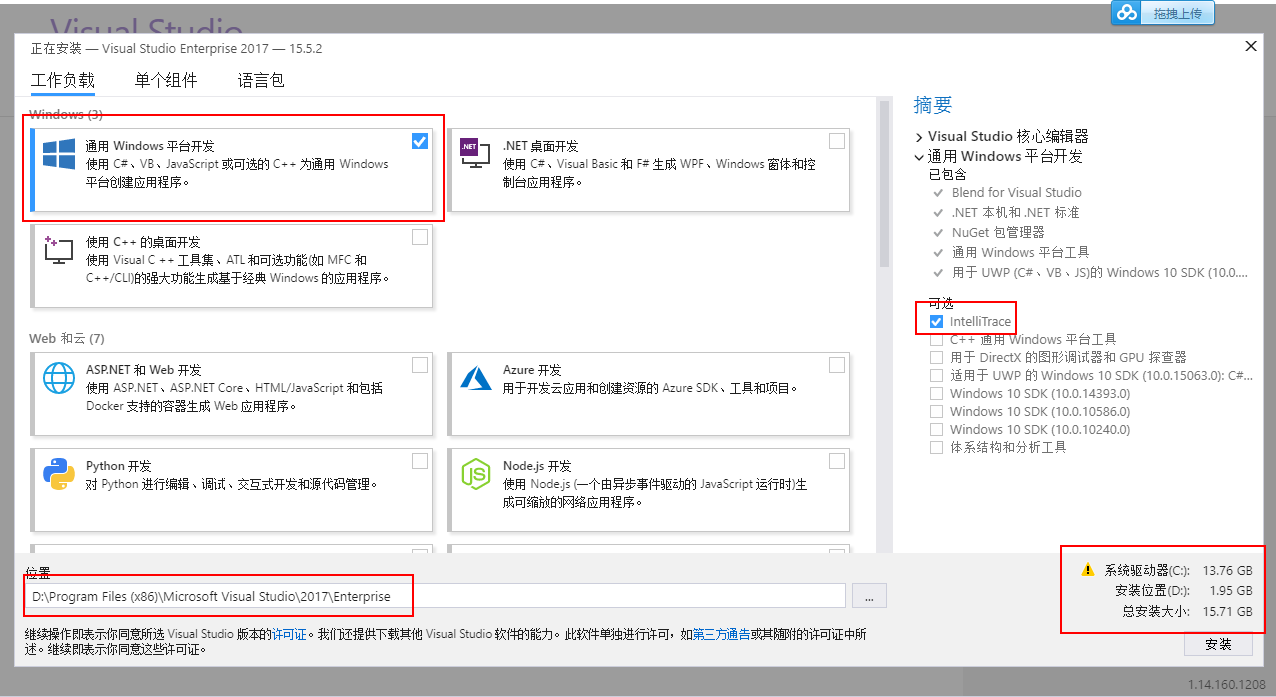Click the Blend for Visual Studio entry
The width and height of the screenshot is (1276, 697).
(x=1017, y=193)
